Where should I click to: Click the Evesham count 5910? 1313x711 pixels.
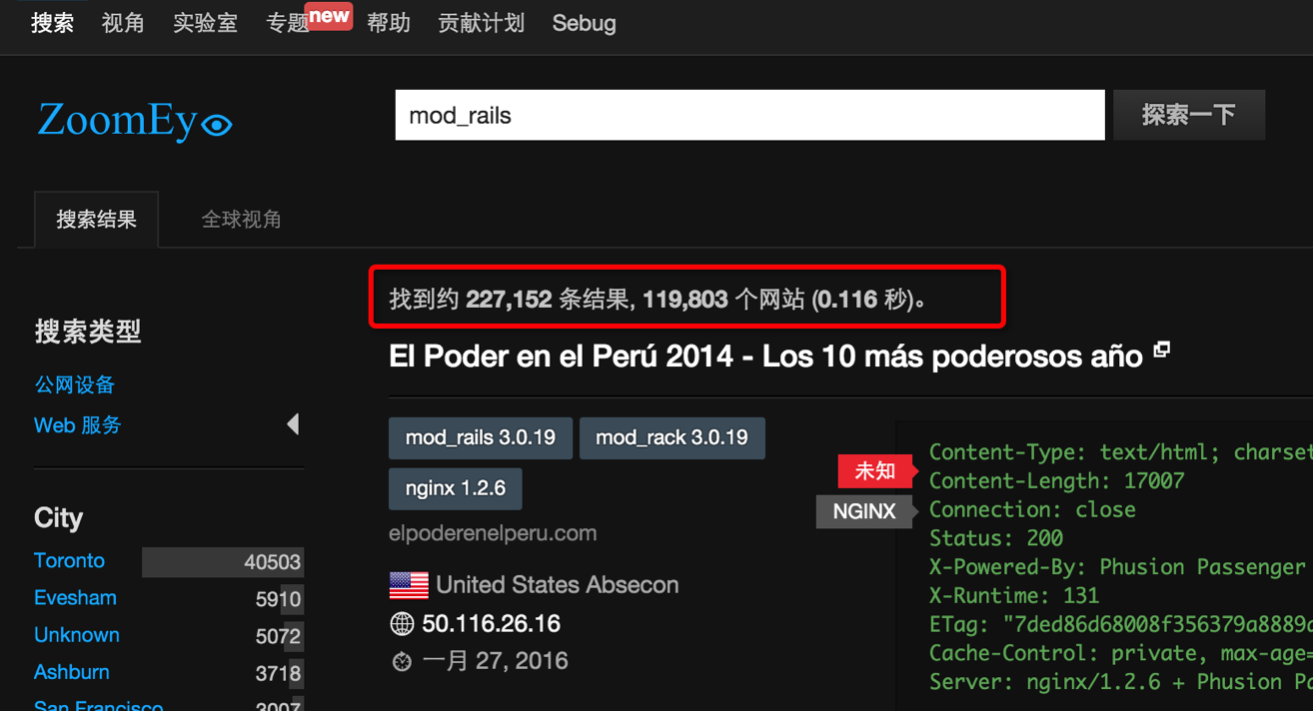point(278,599)
